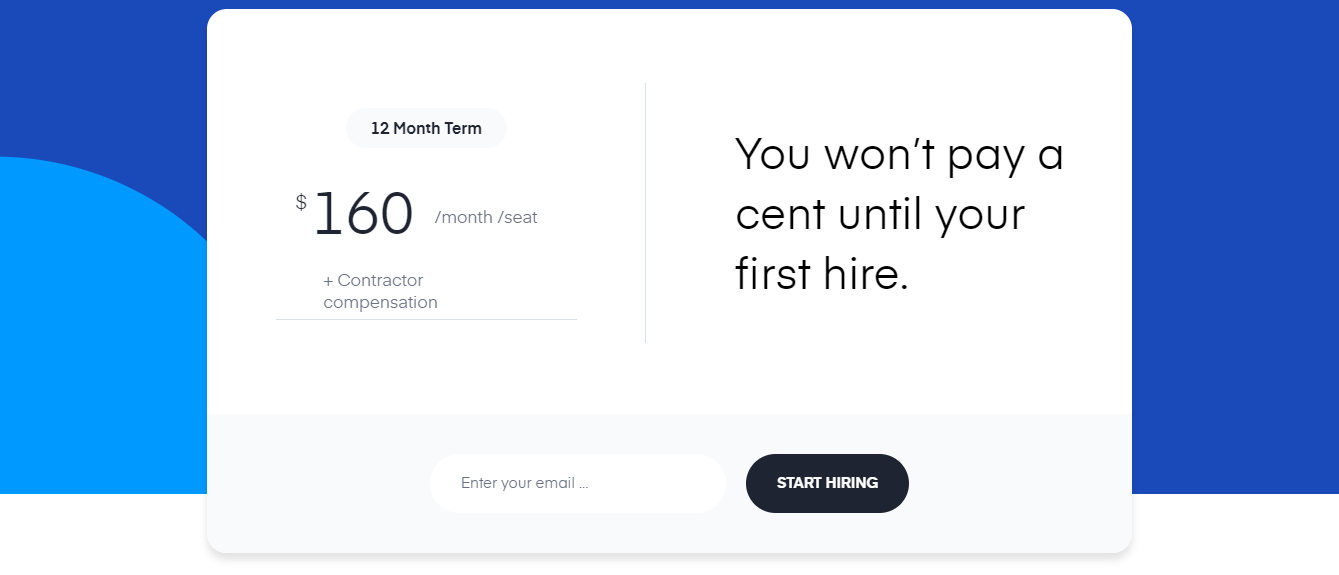
Task: Click the /seat label
Action: [x=517, y=217]
